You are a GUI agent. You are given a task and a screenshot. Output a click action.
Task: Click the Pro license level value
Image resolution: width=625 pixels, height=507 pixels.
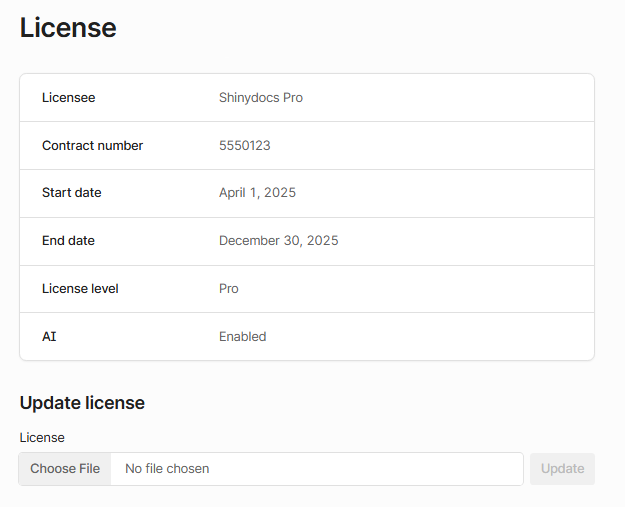[229, 289]
